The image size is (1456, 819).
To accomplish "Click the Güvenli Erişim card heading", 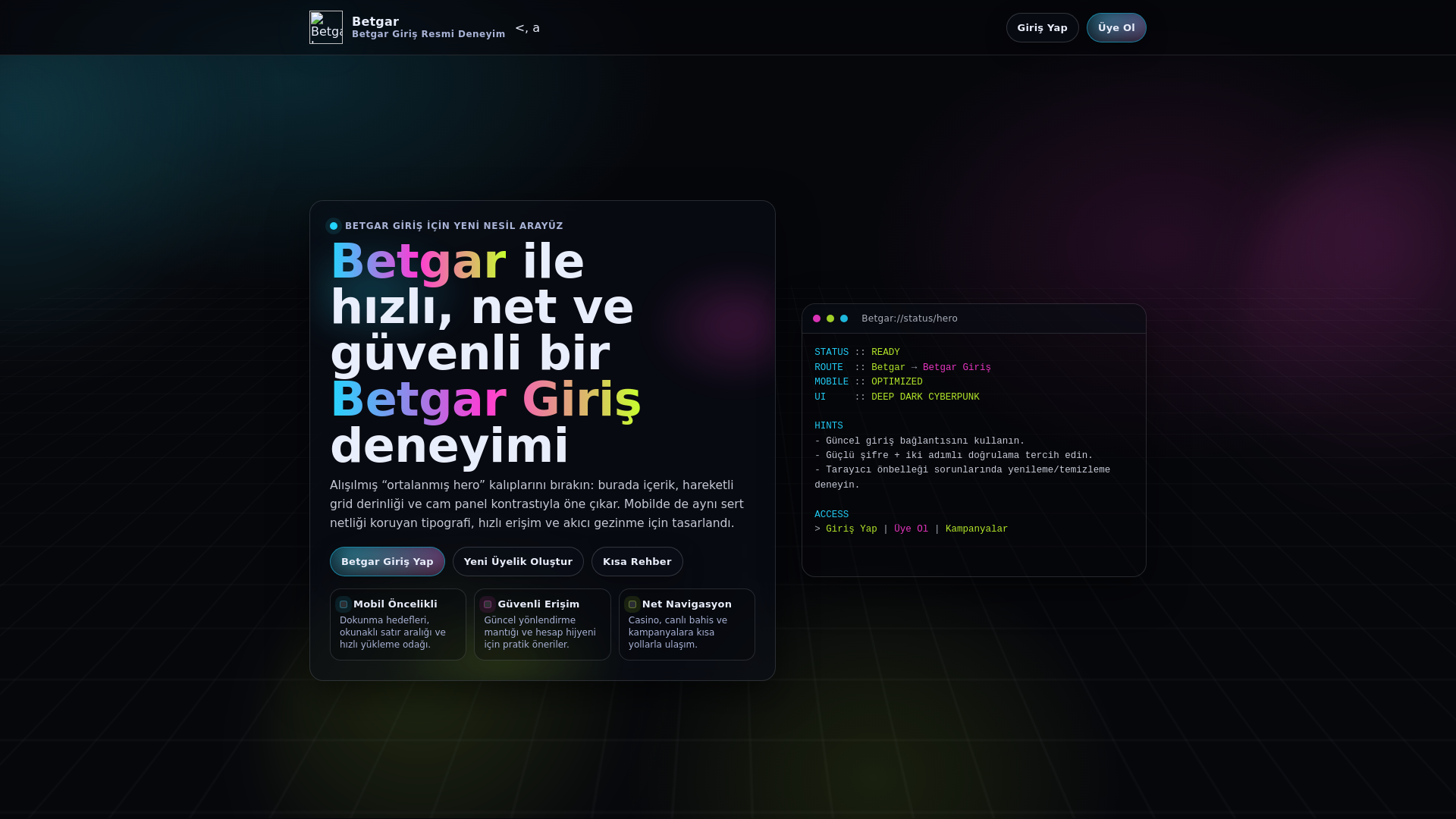I will pos(538,604).
